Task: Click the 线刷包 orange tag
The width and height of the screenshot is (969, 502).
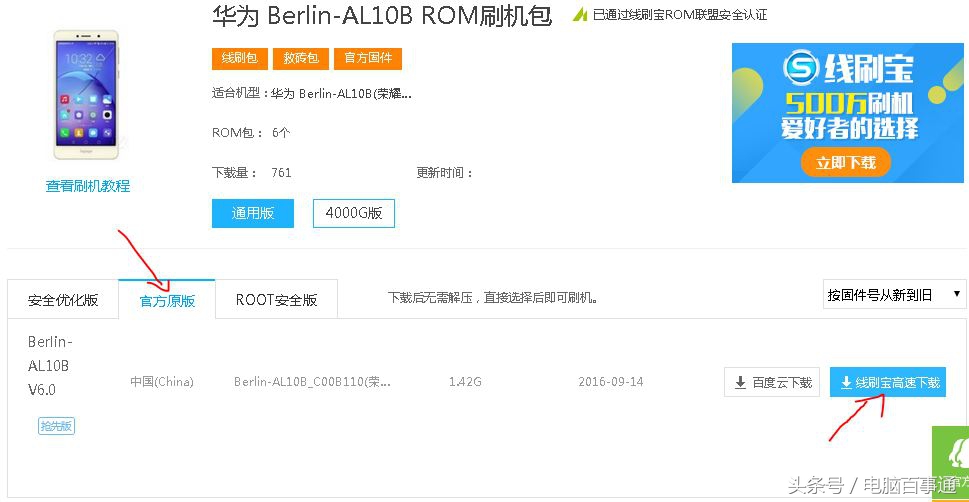Action: [x=239, y=59]
